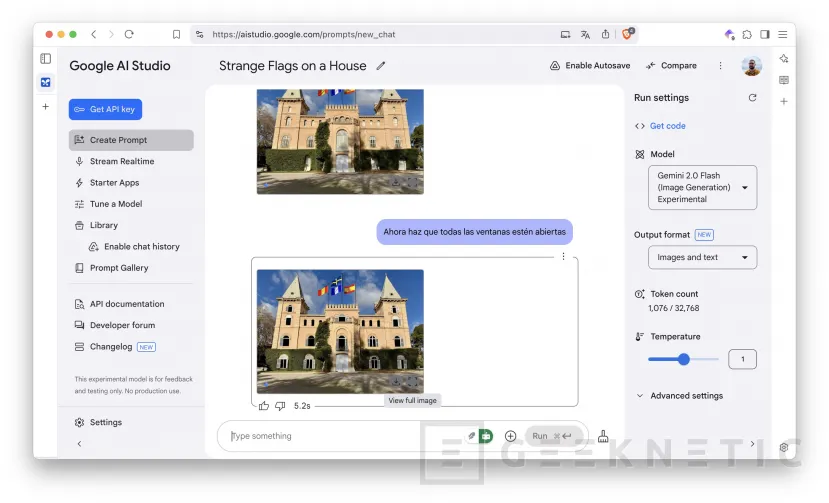Image resolution: width=829 pixels, height=503 pixels.
Task: Toggle the browser sidebar panel icon
Action: click(x=765, y=34)
